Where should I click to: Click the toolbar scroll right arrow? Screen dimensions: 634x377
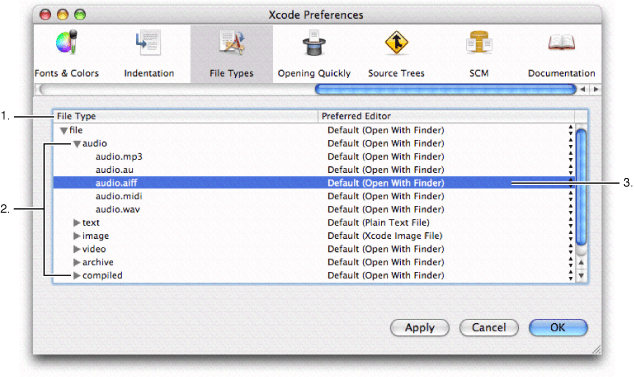(x=596, y=89)
